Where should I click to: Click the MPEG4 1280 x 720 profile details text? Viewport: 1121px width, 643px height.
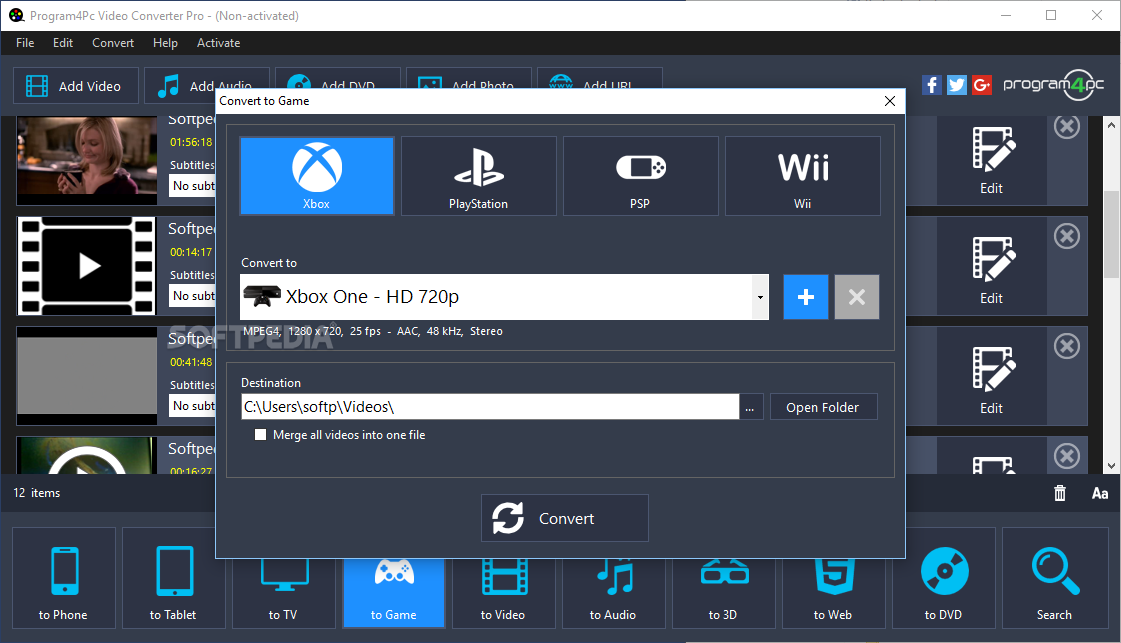coord(372,331)
